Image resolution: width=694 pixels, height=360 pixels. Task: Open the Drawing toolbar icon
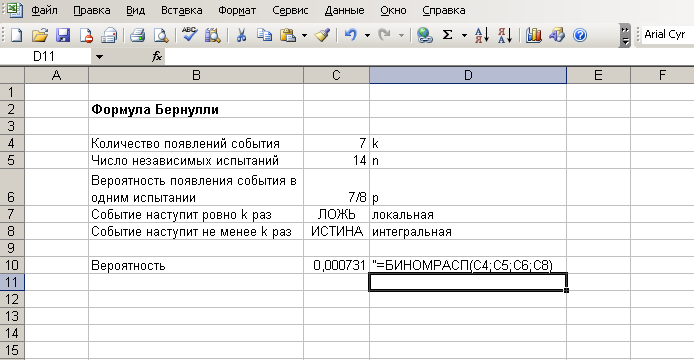(x=557, y=35)
